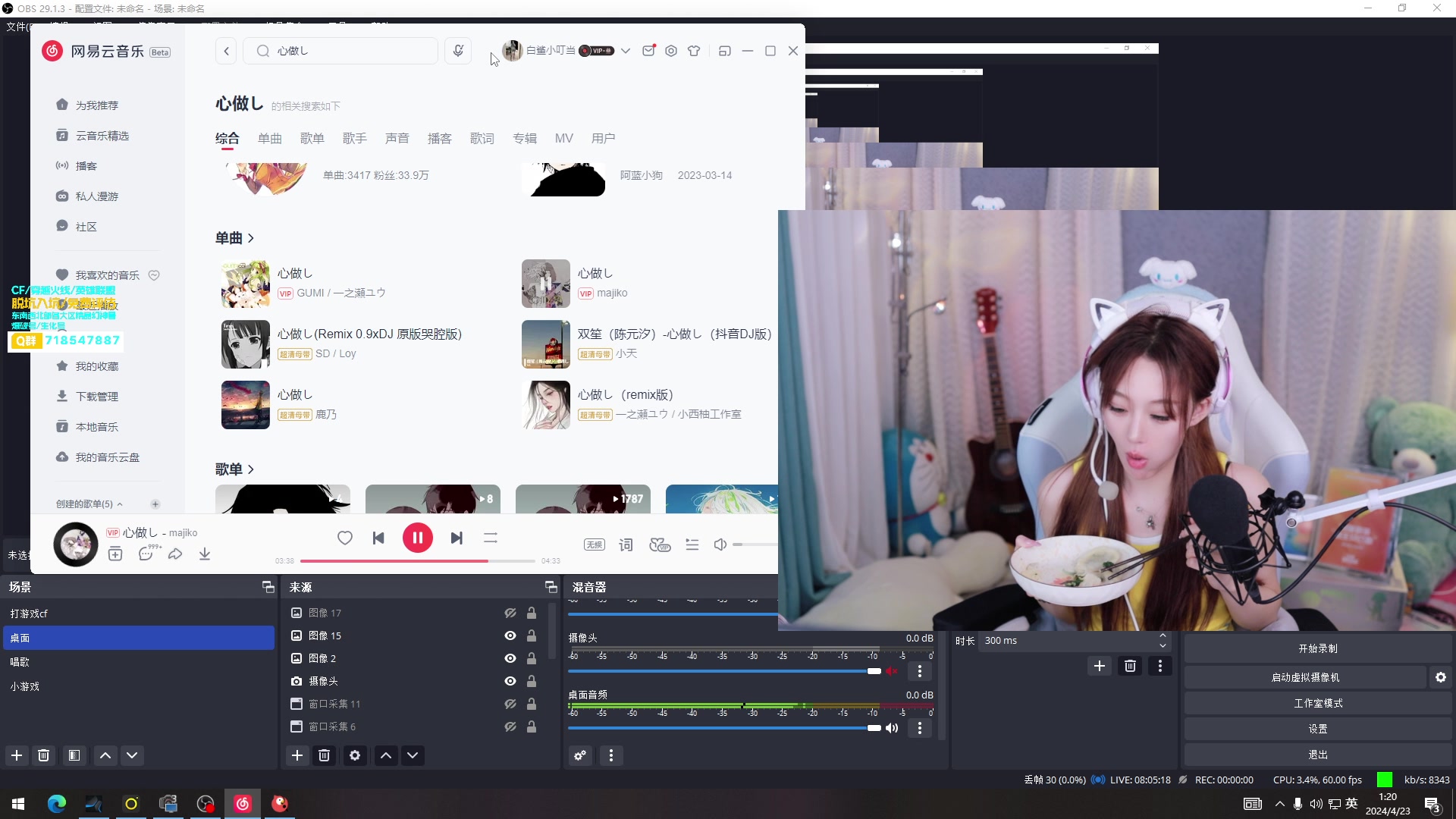Open source properties gear icon
The height and width of the screenshot is (819, 1456).
tap(355, 755)
